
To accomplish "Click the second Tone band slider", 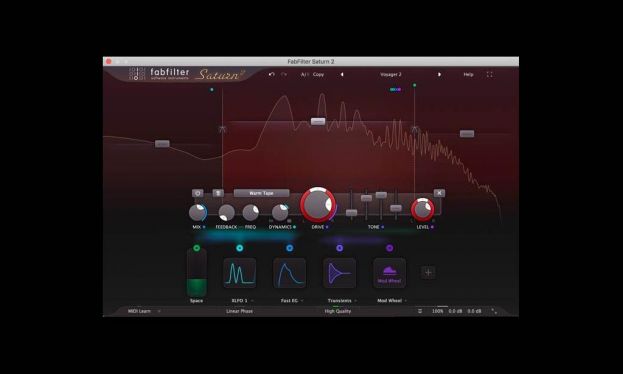I will coord(366,198).
